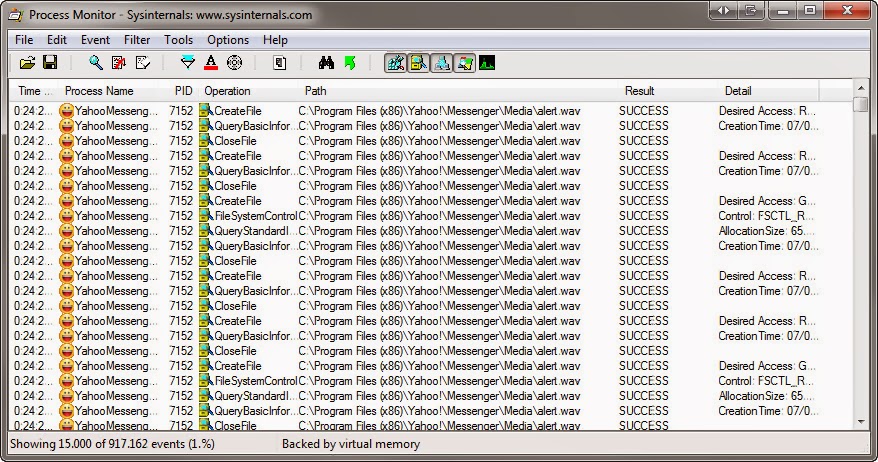Screen dimensions: 878x462
Task: Toggle Show Profiling Events button
Action: 487,63
